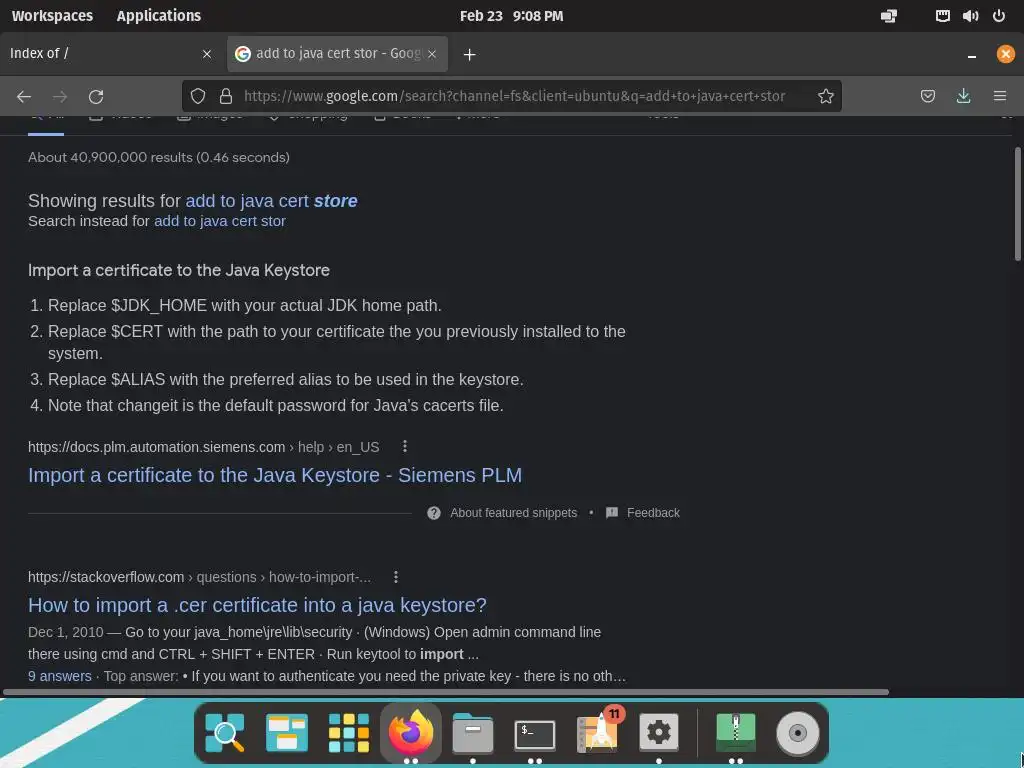The height and width of the screenshot is (768, 1024).
Task: Open a new browser tab
Action: (470, 54)
